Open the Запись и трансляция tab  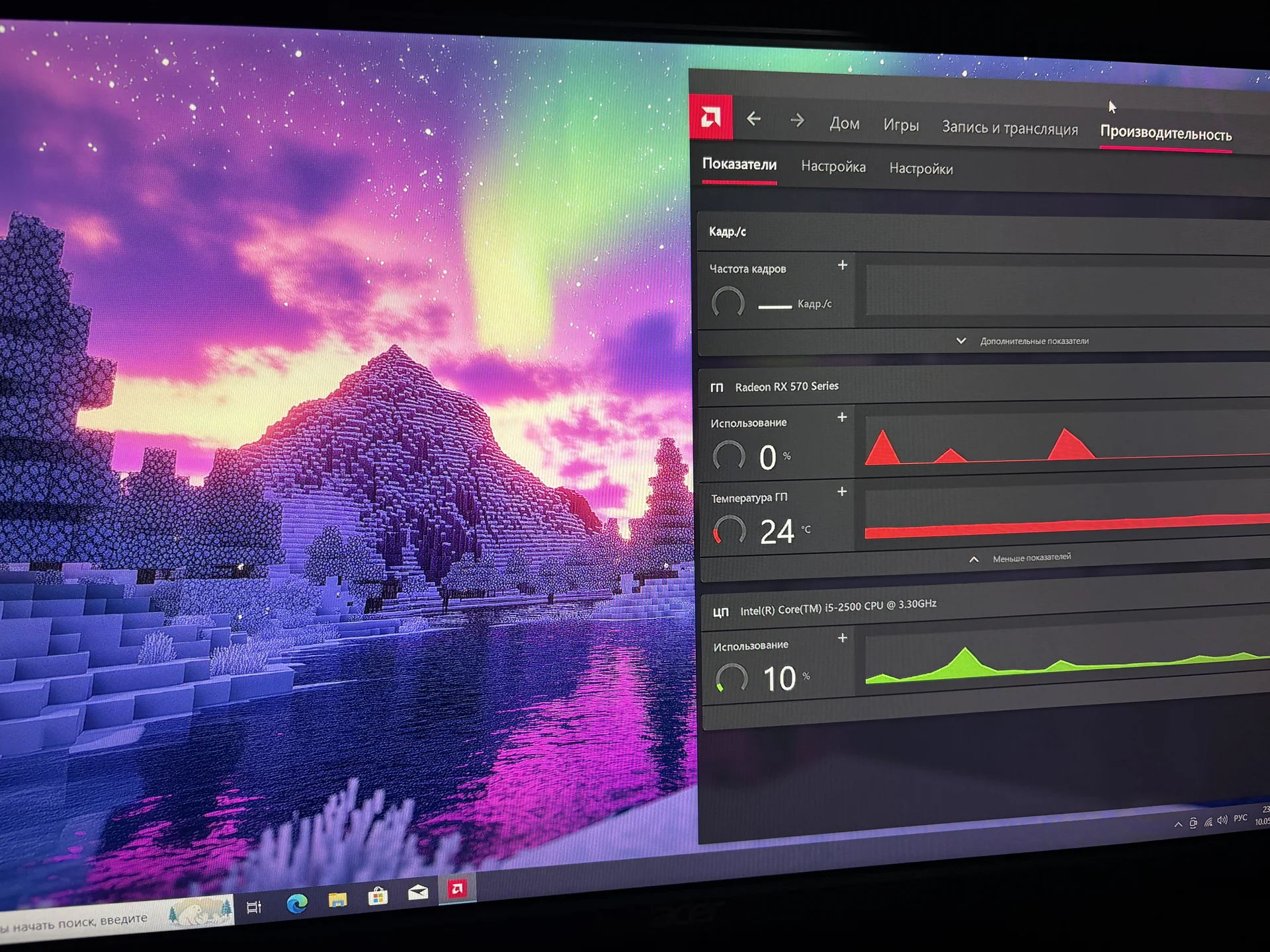(x=1009, y=128)
